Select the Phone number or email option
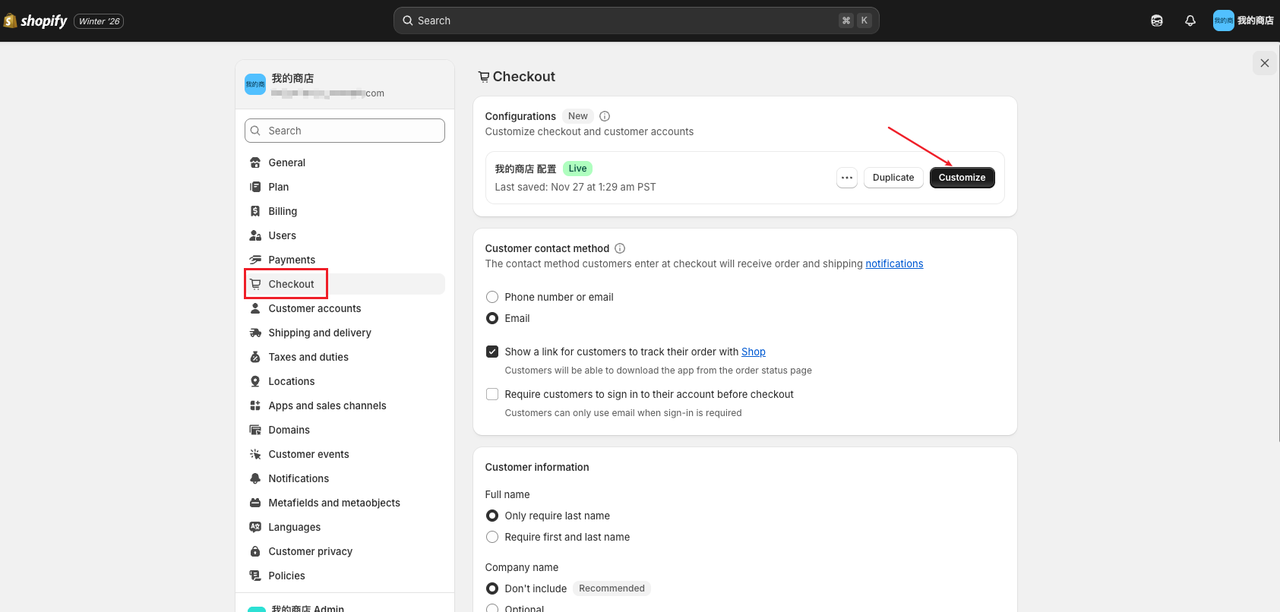Viewport: 1280px width, 612px height. pos(492,296)
